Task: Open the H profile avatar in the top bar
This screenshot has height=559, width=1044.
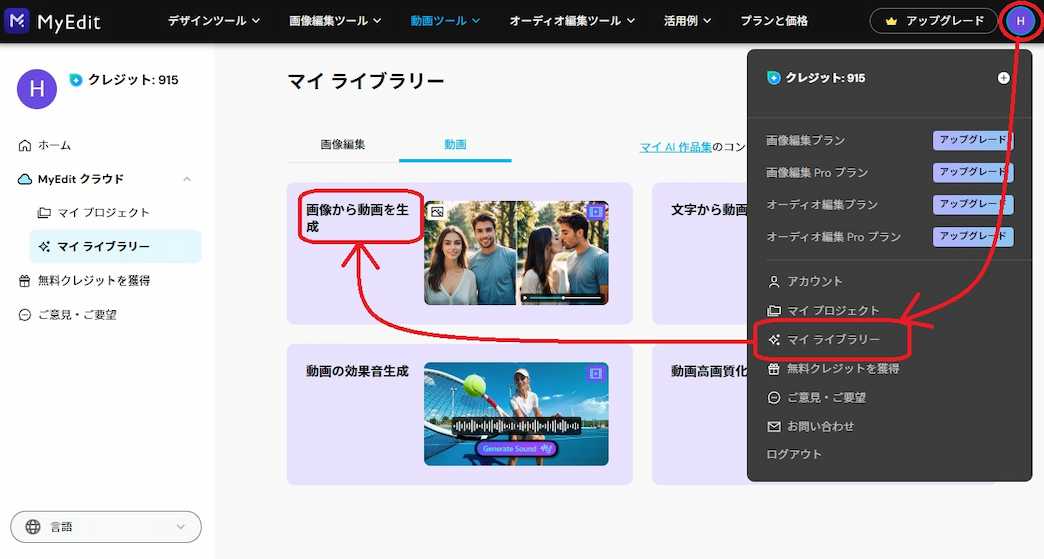Action: pos(1020,21)
